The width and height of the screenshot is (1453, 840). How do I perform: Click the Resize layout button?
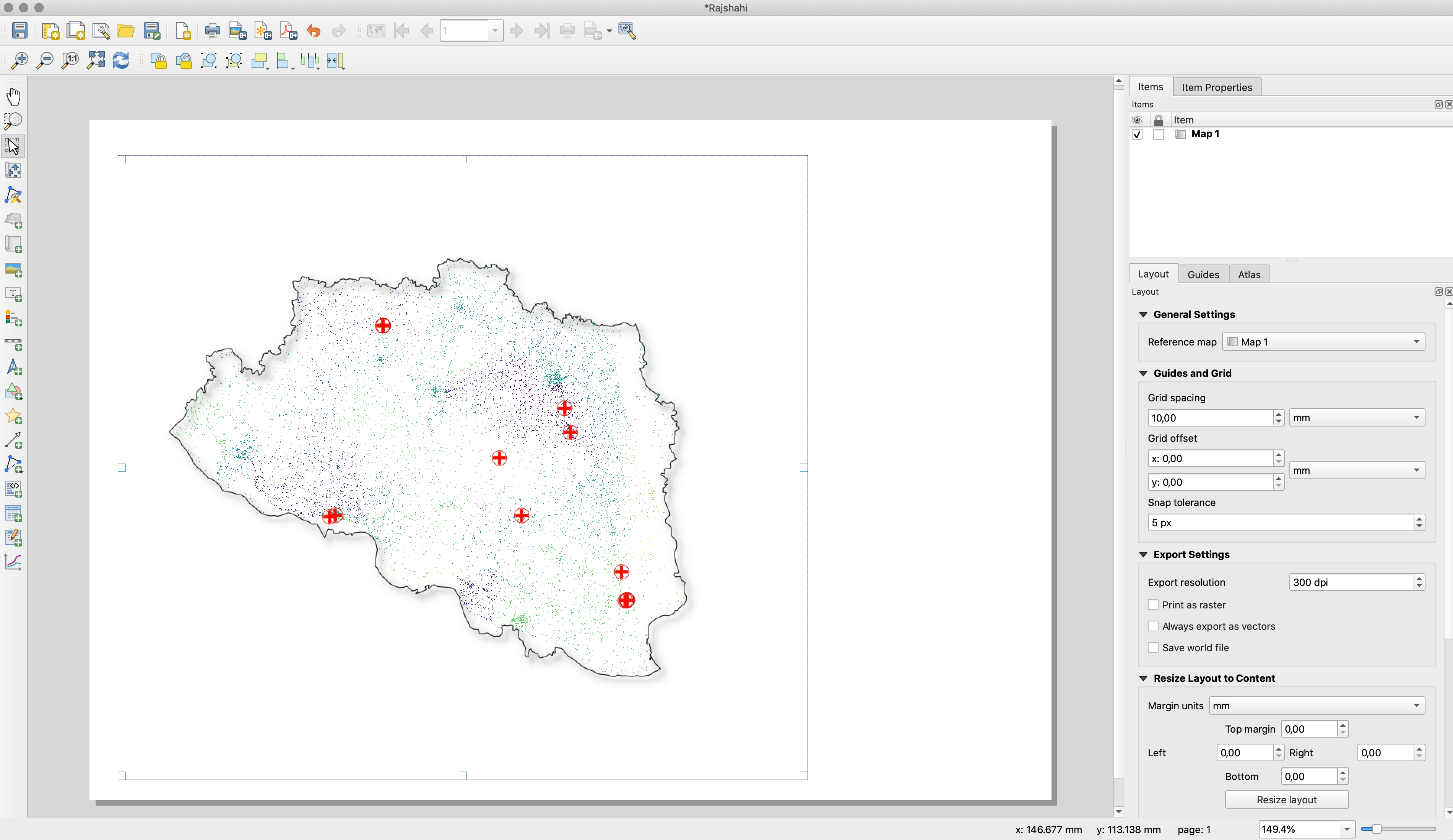[1287, 799]
